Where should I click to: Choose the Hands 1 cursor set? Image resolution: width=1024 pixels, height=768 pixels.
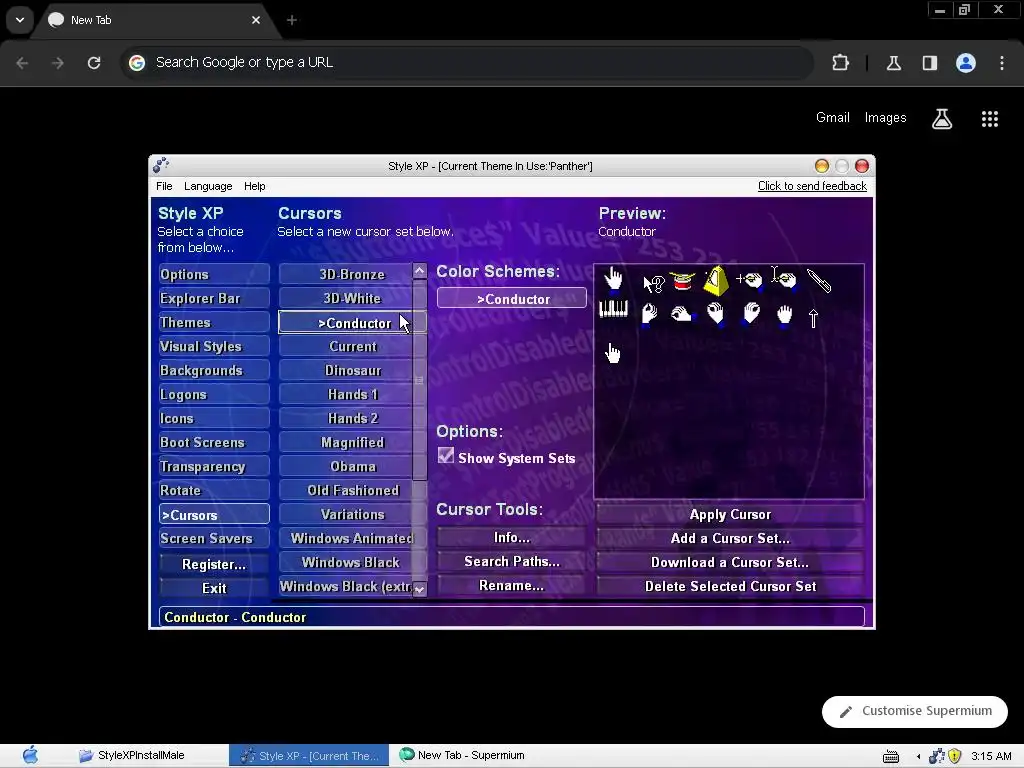[346, 394]
